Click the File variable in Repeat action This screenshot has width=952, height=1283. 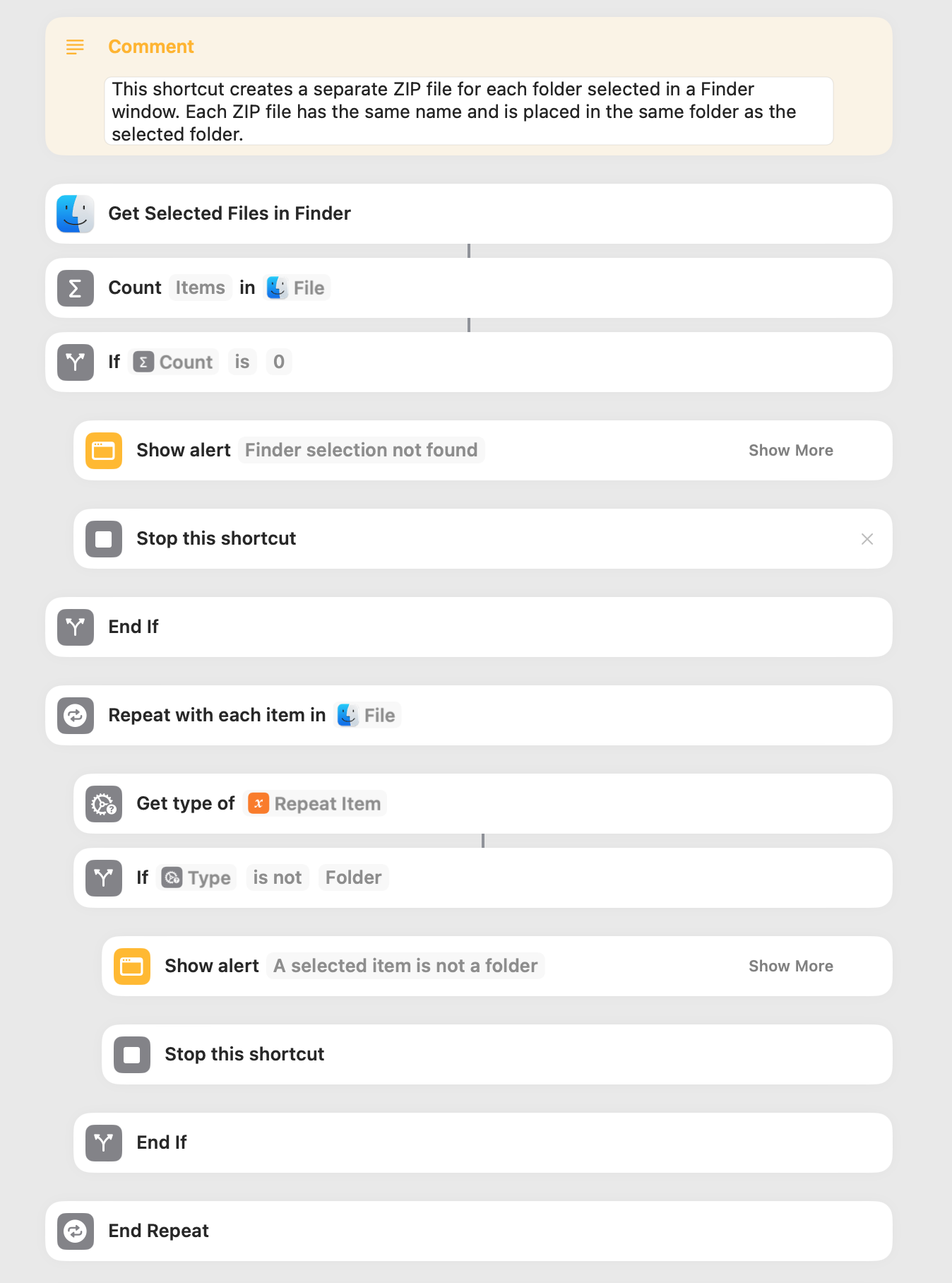click(x=367, y=715)
